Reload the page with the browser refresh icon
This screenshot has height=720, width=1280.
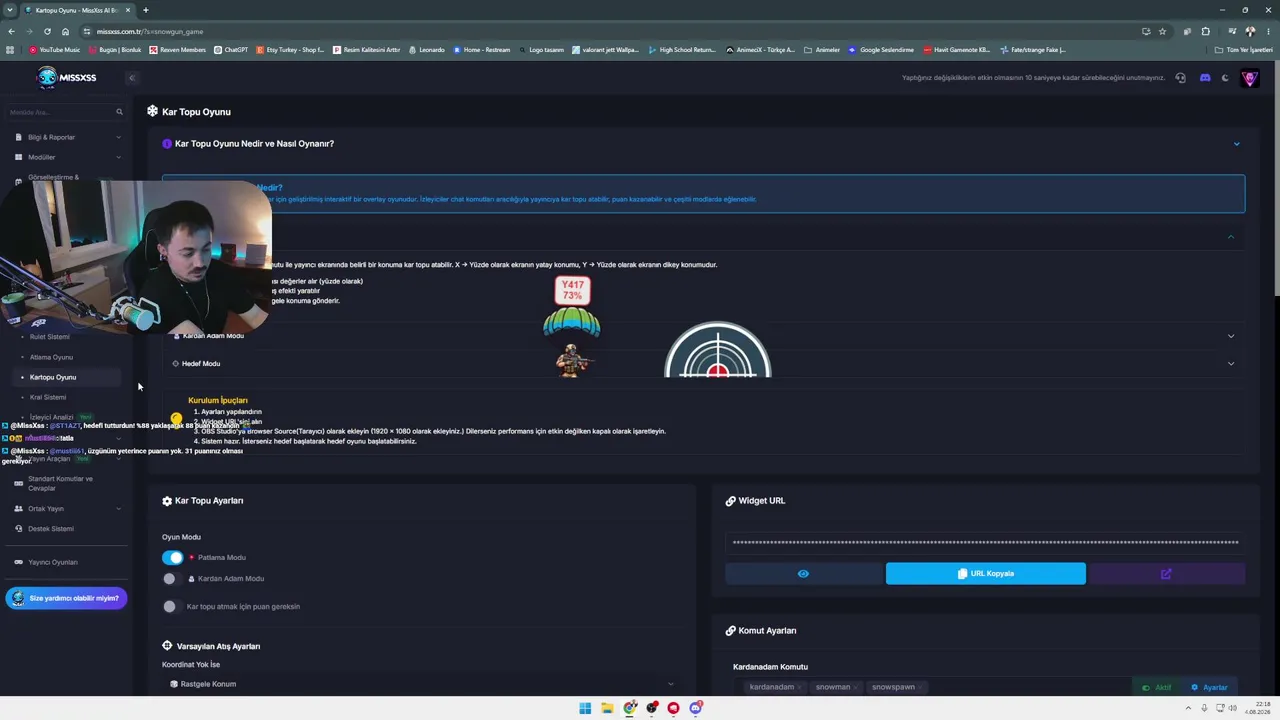[47, 31]
